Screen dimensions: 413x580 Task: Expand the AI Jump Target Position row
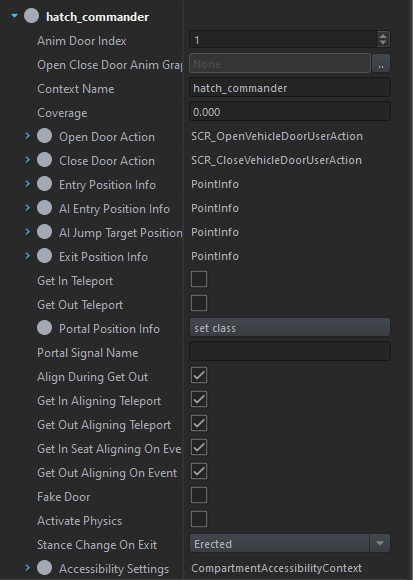27,232
